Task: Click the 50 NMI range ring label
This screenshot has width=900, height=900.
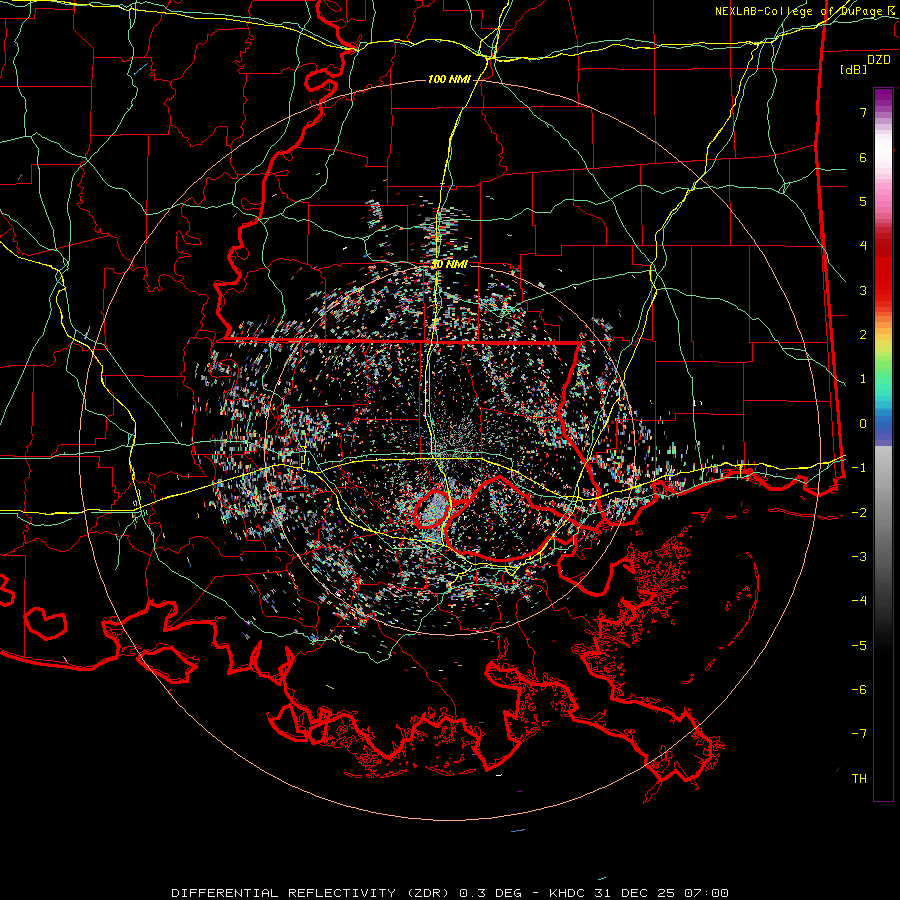Action: [x=449, y=265]
